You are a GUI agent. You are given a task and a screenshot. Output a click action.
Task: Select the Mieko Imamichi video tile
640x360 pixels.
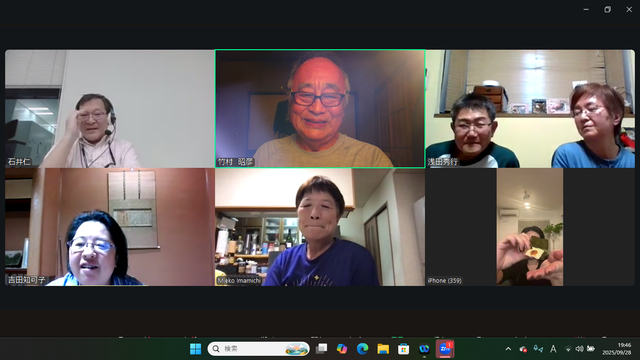[x=320, y=227]
